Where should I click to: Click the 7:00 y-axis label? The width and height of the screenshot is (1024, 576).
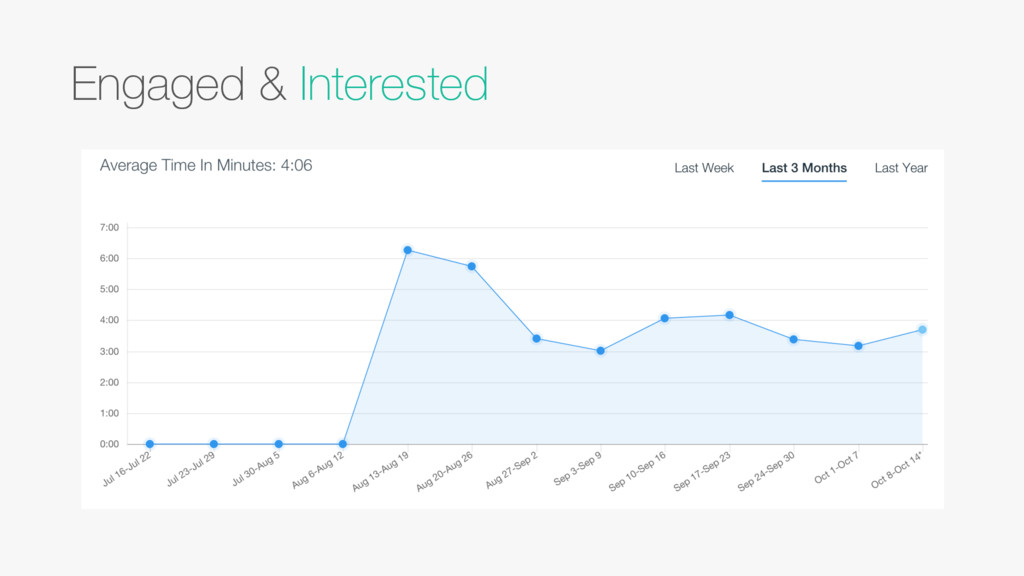click(x=109, y=228)
